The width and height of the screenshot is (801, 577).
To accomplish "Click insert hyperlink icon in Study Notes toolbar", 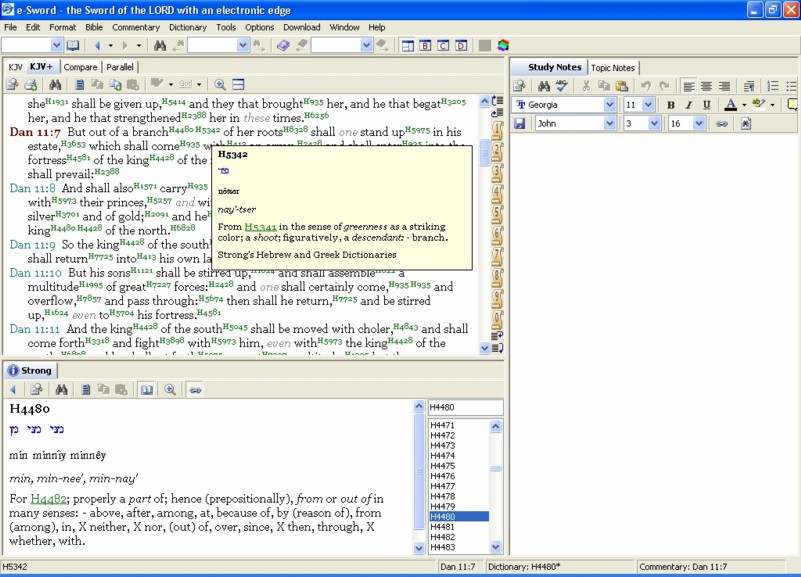I will (x=721, y=124).
